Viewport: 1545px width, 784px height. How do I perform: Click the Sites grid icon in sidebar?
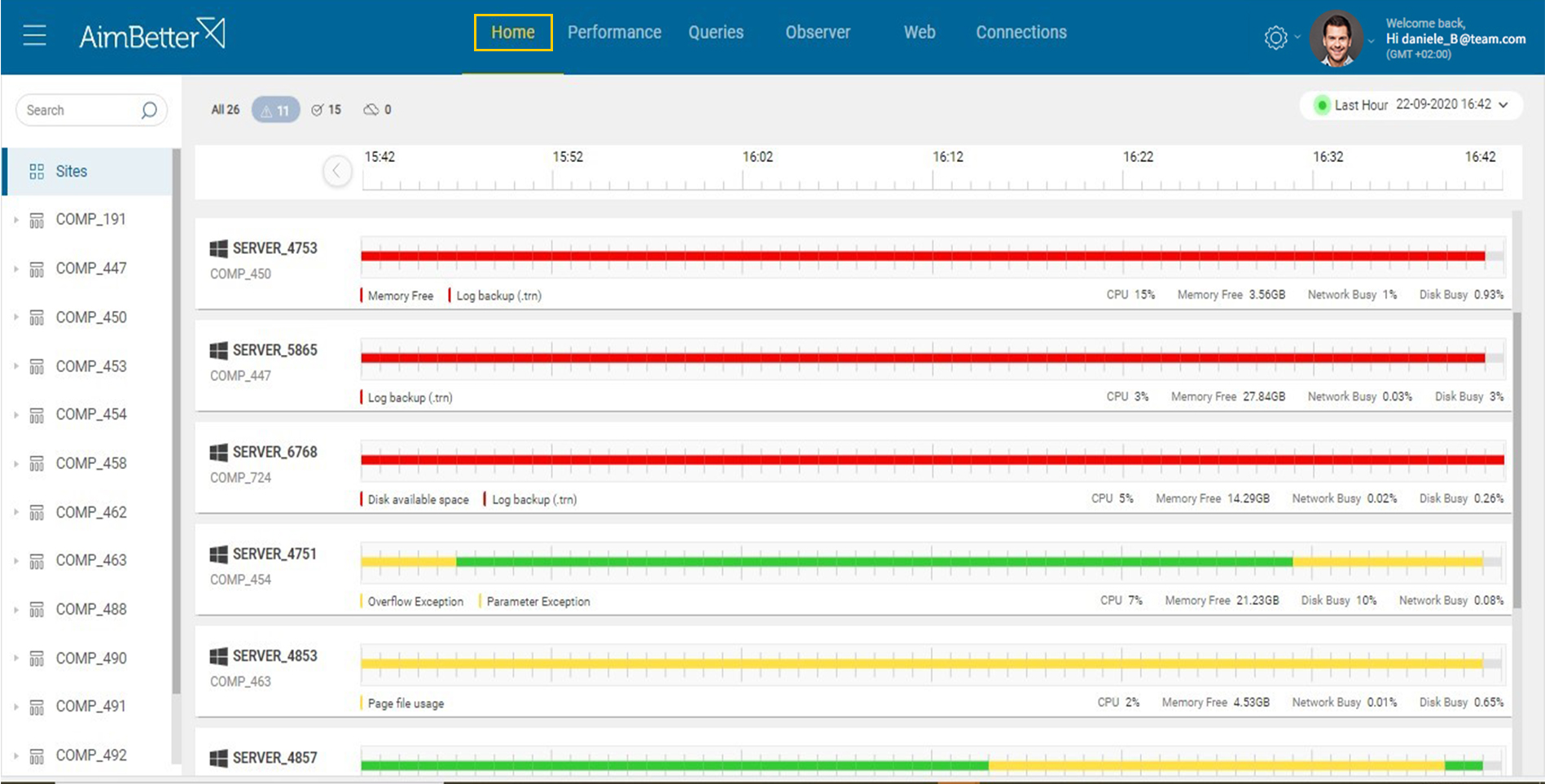click(37, 171)
